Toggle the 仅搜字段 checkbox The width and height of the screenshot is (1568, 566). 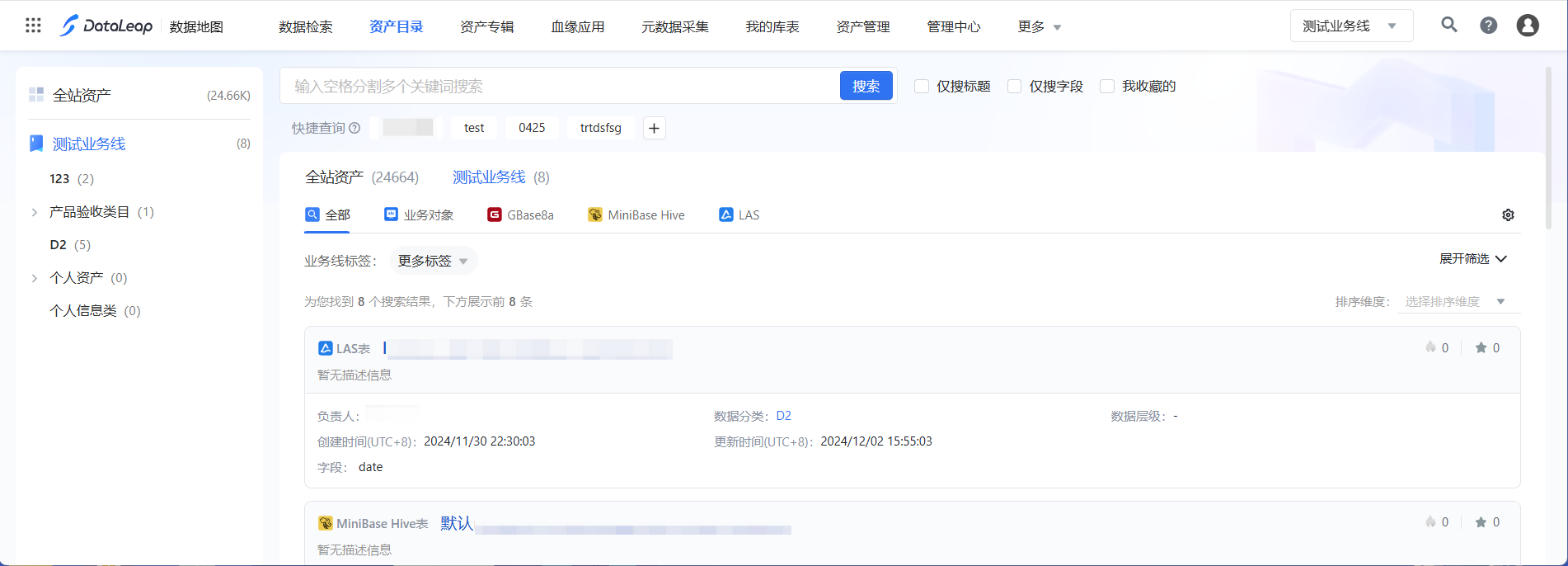(x=1015, y=87)
